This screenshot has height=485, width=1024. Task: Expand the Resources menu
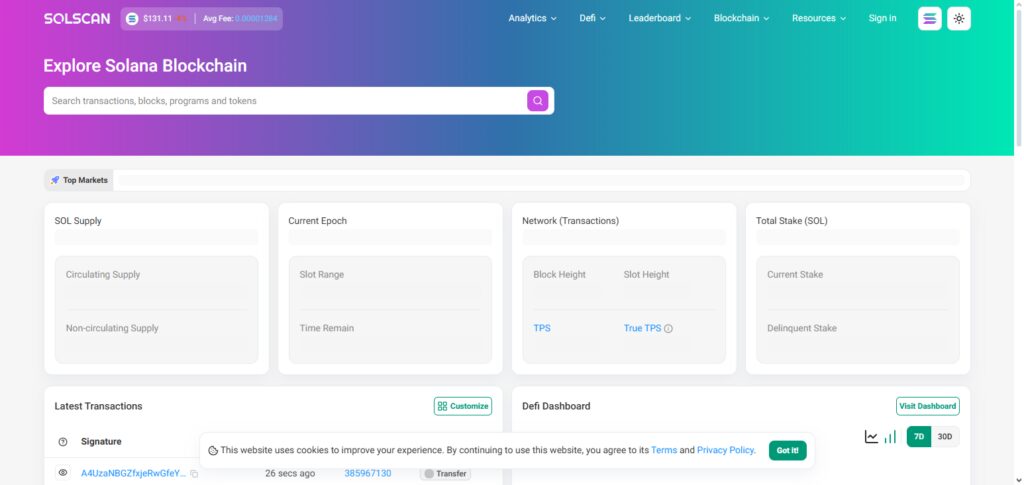coord(819,18)
